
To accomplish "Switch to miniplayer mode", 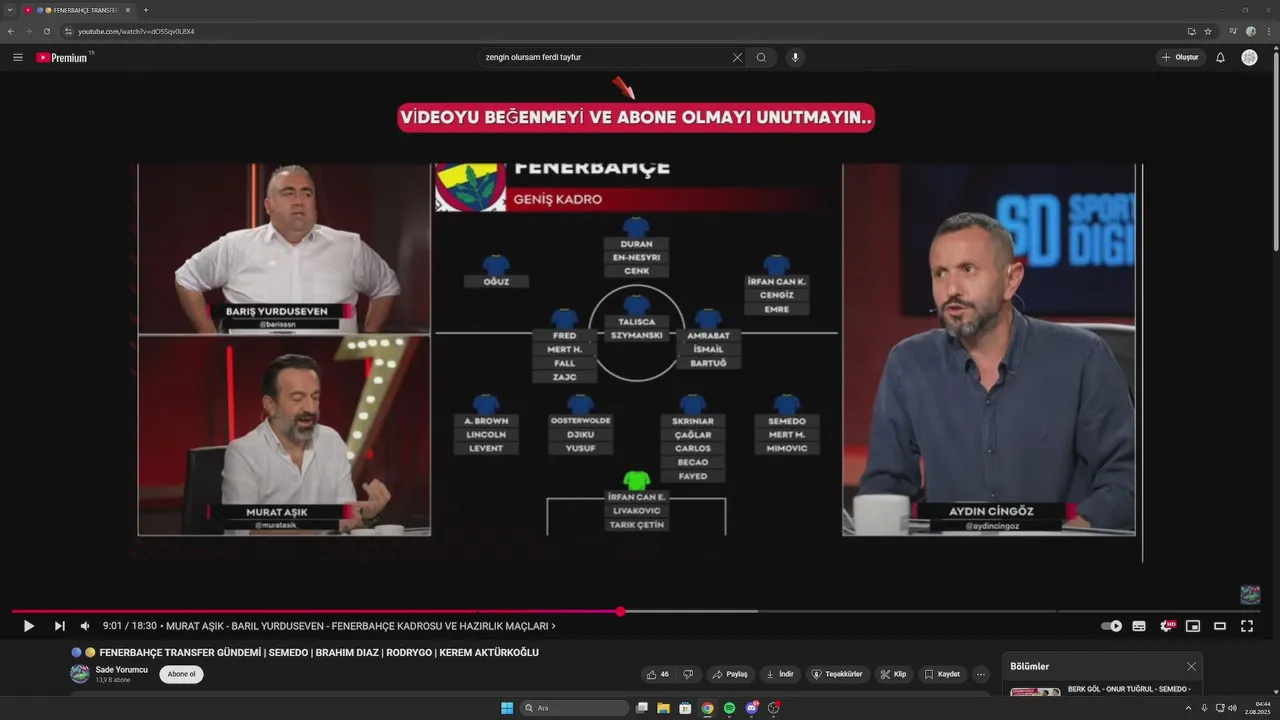I will (x=1193, y=626).
